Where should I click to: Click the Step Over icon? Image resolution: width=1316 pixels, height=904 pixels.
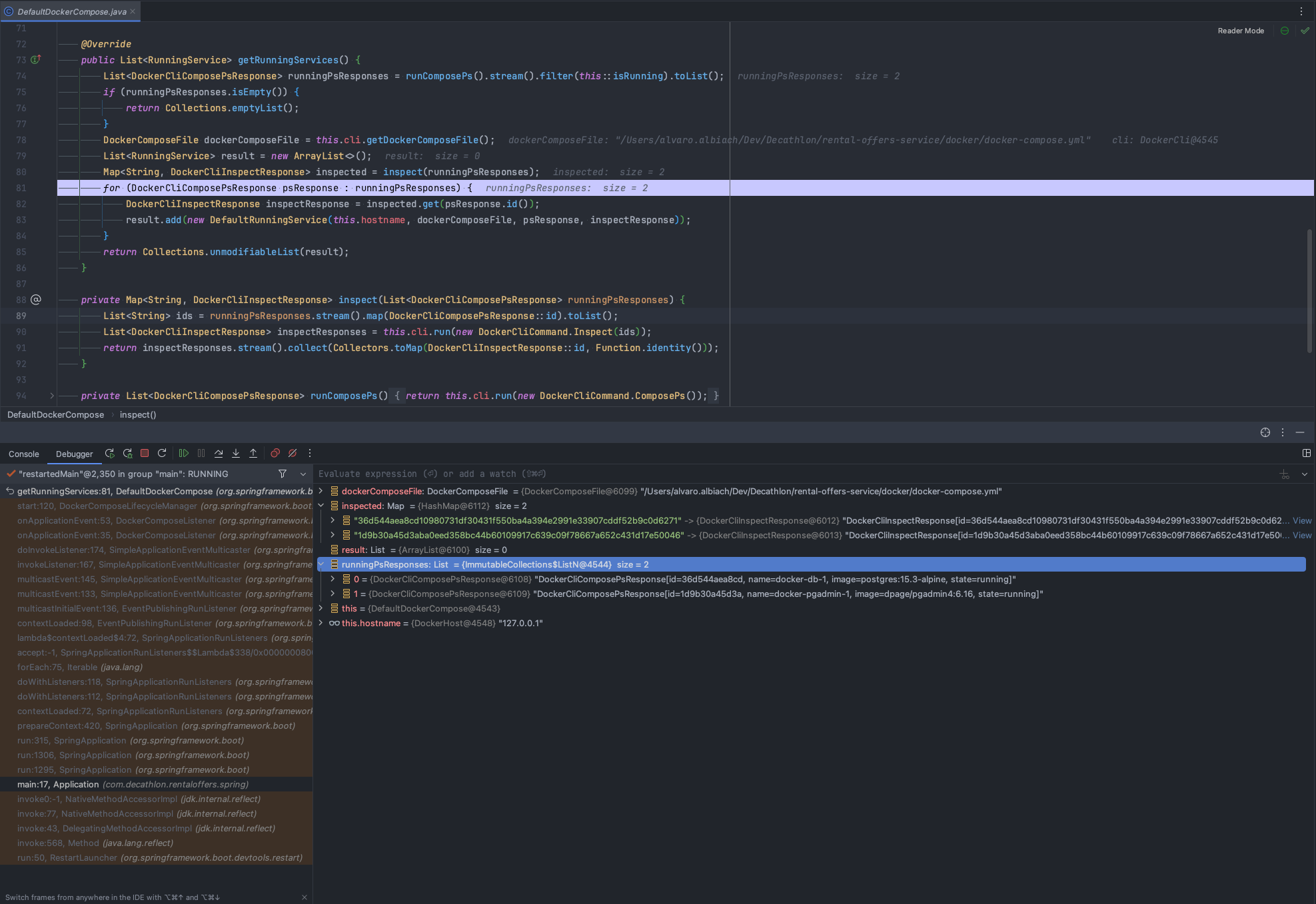tap(219, 453)
